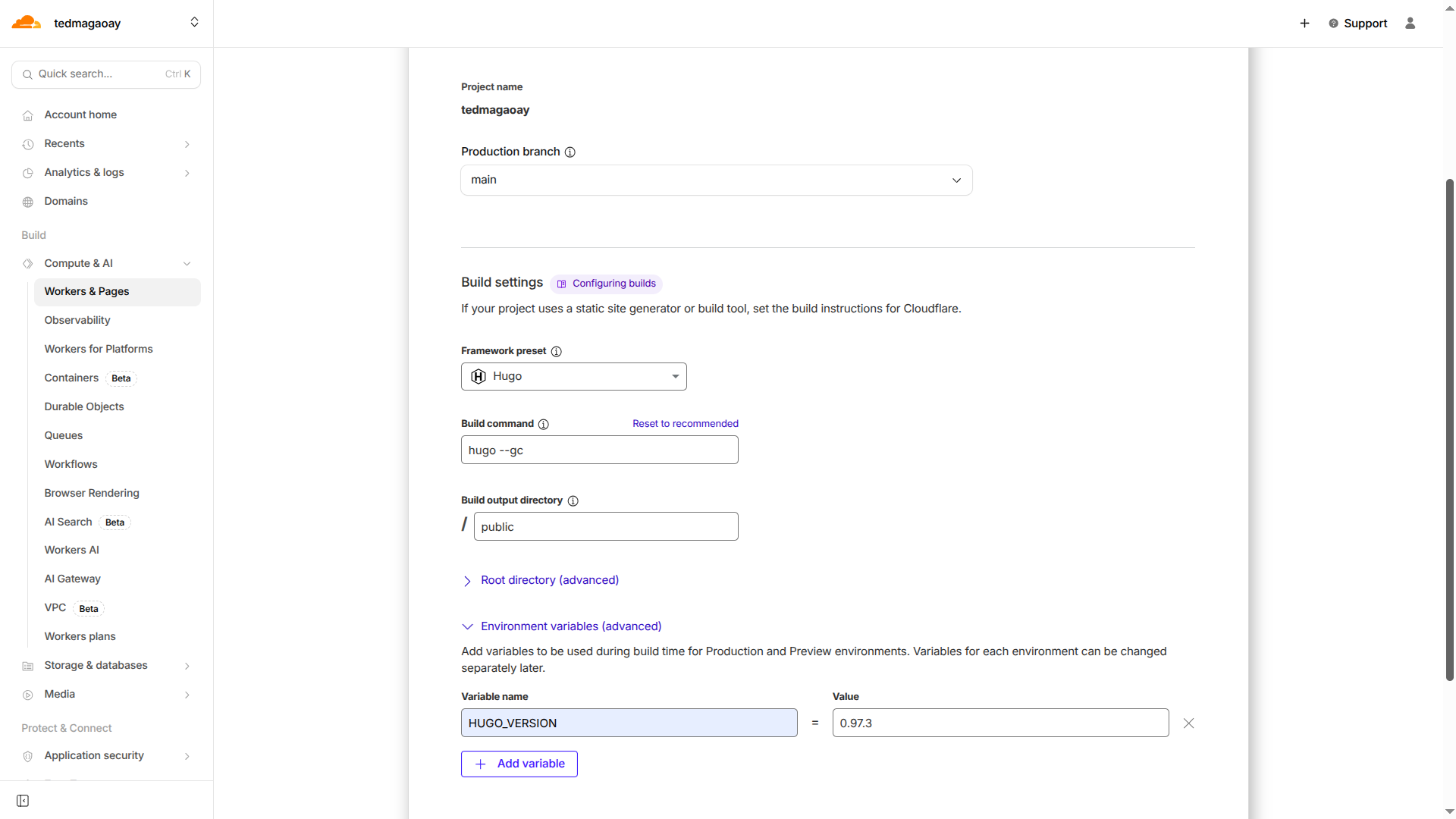
Task: Remove the HUGO_VERSION variable with X icon
Action: (1188, 723)
